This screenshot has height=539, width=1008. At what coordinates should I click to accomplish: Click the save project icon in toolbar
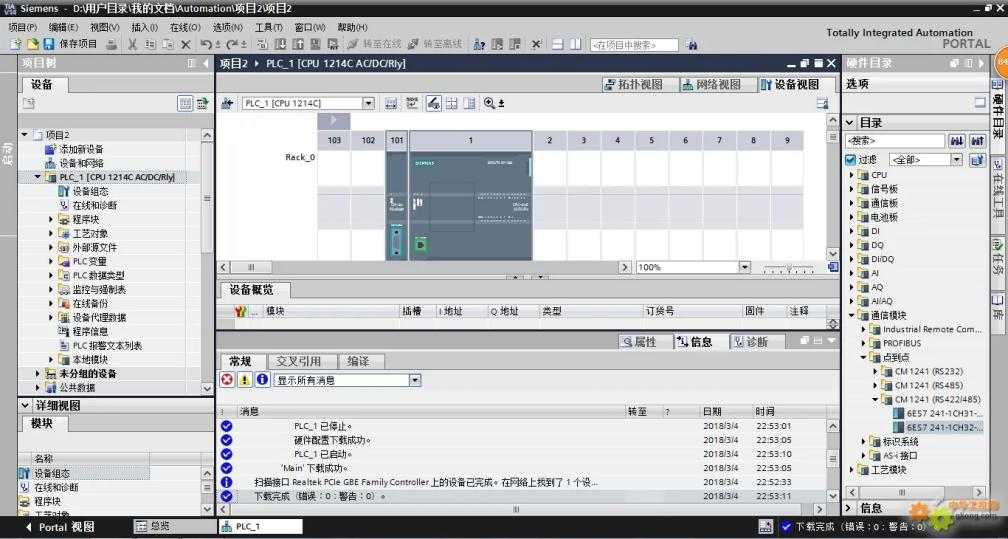(x=50, y=45)
